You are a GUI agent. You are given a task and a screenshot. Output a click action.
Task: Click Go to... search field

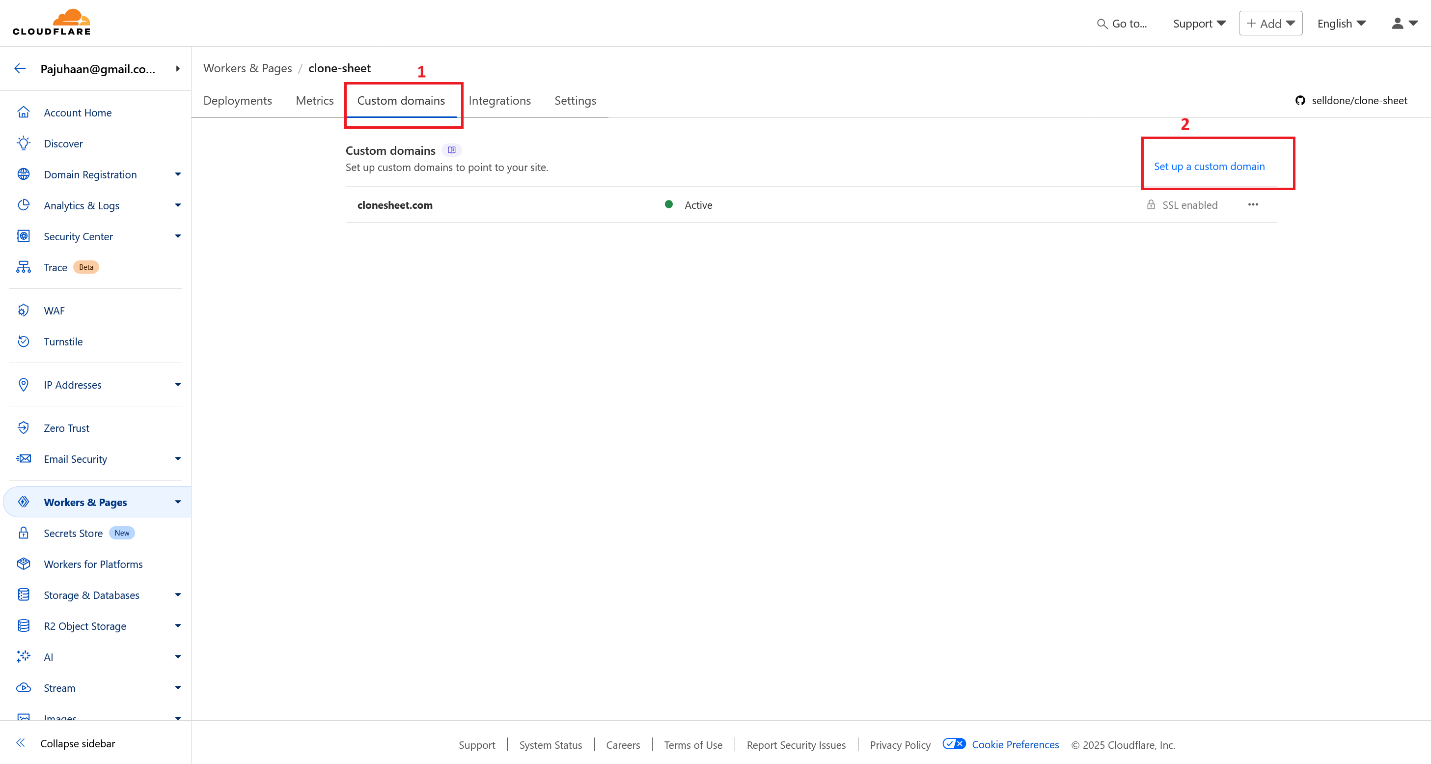tap(1122, 24)
